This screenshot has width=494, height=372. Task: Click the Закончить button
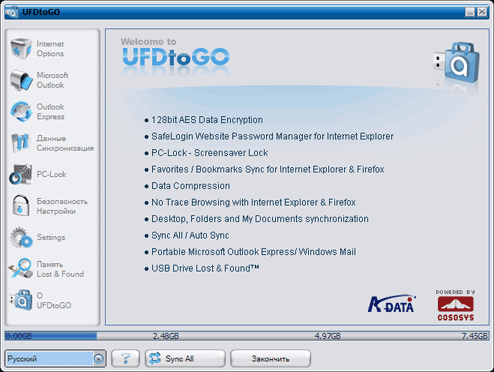270,359
